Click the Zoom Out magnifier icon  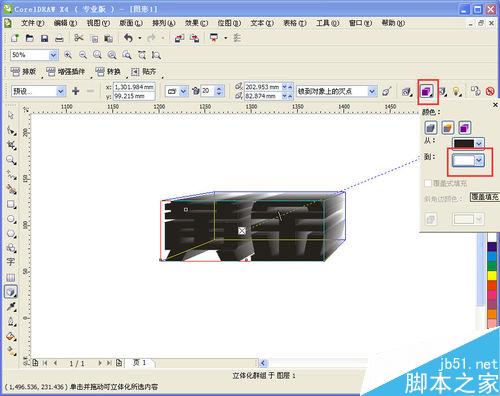point(83,55)
